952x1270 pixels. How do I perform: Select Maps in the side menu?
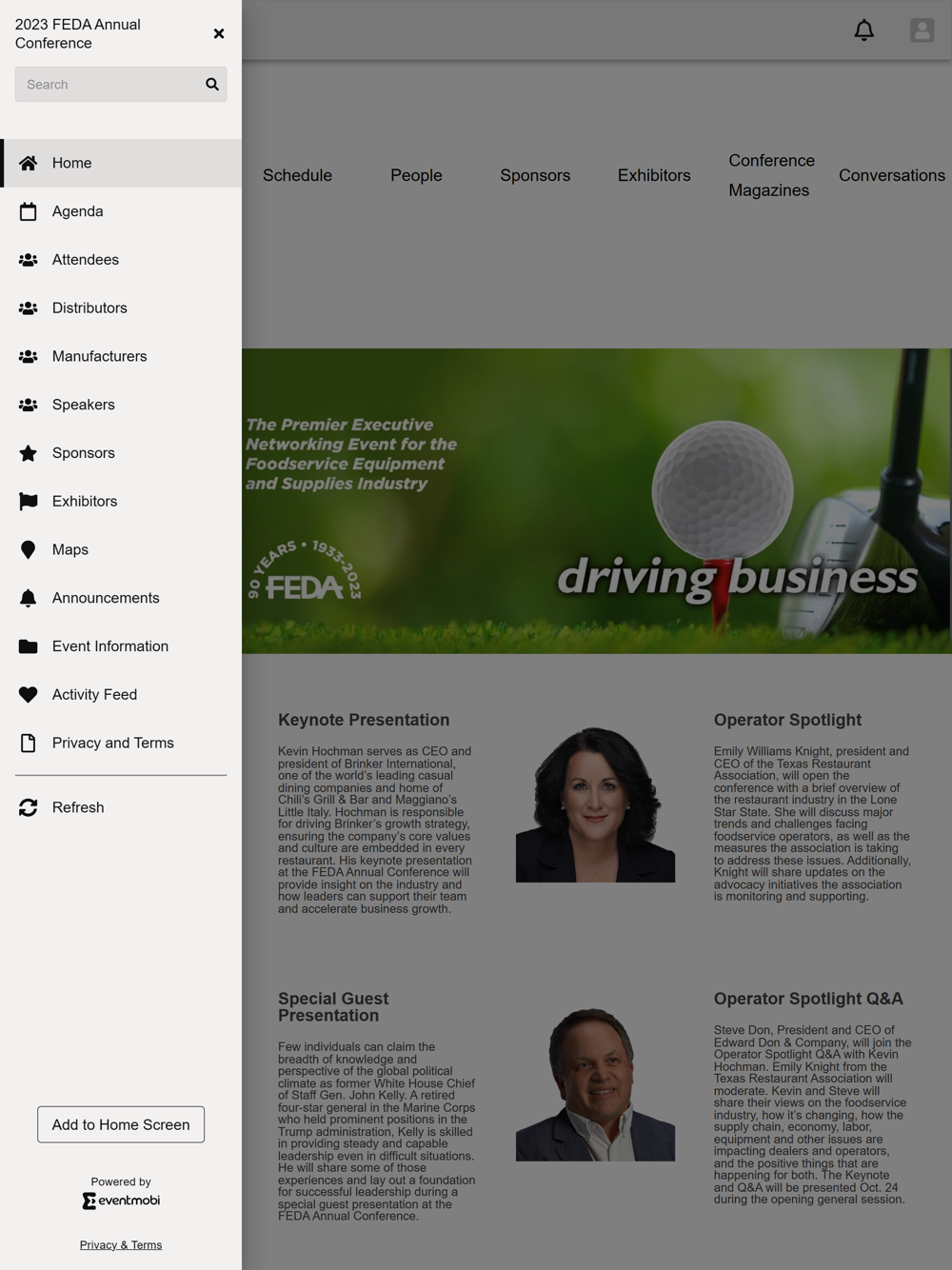click(x=121, y=550)
